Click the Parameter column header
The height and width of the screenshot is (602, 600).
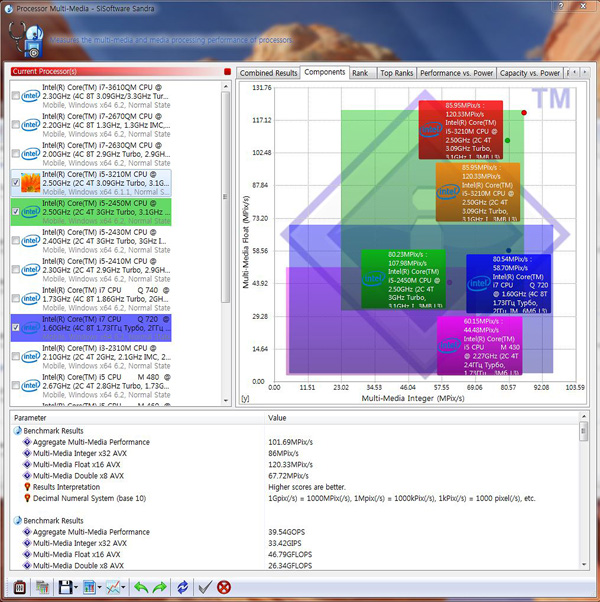[x=137, y=418]
